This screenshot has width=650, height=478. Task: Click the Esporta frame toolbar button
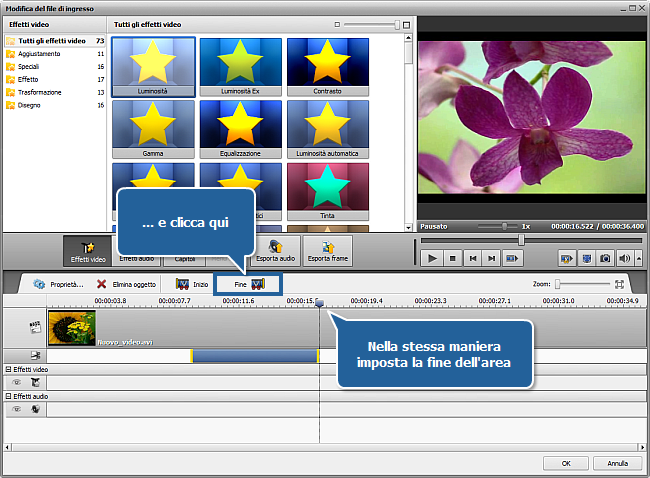click(x=328, y=251)
